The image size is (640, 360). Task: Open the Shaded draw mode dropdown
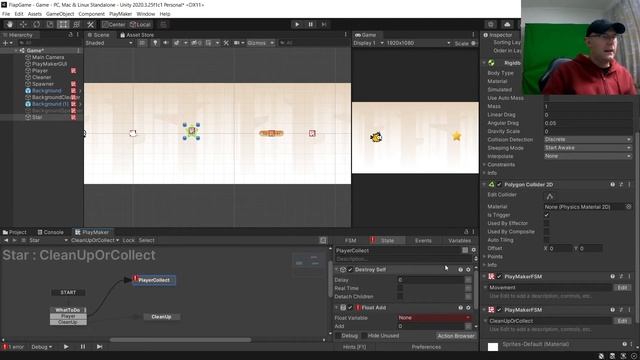tap(109, 43)
